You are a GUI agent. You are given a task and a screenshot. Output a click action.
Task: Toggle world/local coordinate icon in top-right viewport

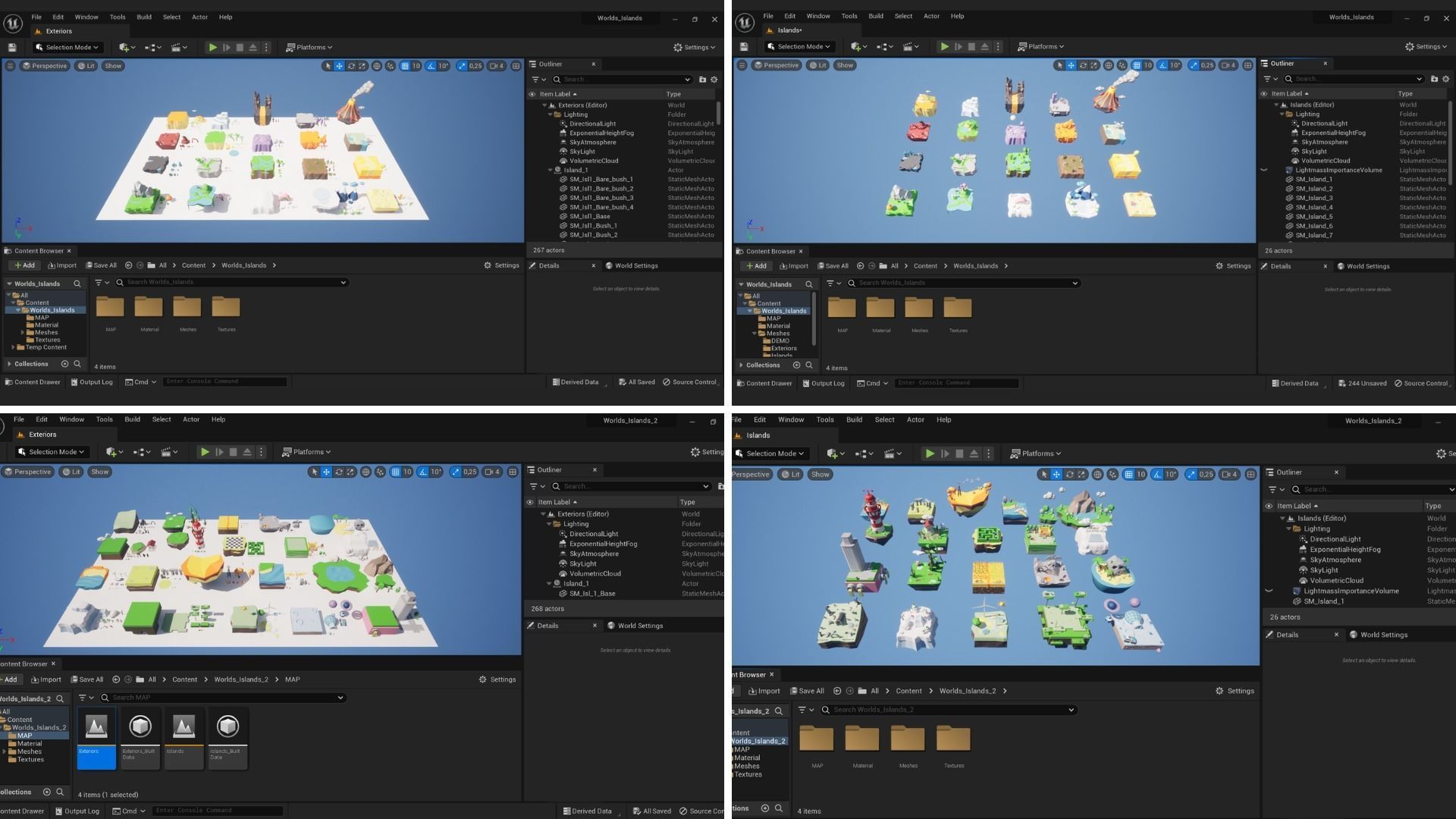(1108, 65)
